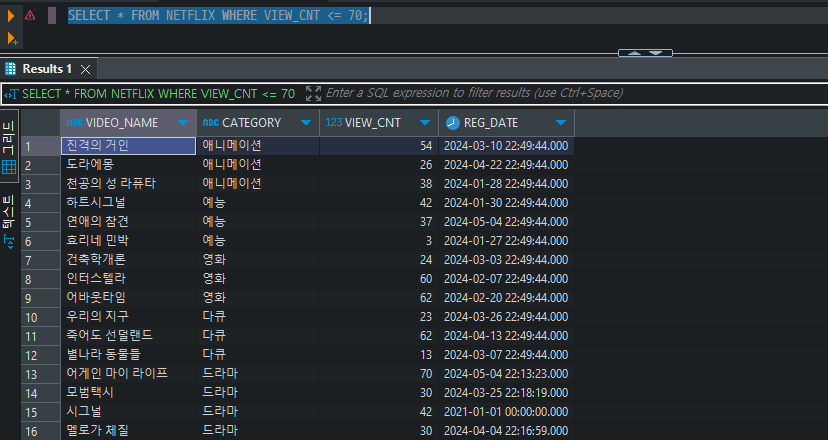Select the VIEW_CNT column header
The image size is (828, 440).
click(379, 123)
